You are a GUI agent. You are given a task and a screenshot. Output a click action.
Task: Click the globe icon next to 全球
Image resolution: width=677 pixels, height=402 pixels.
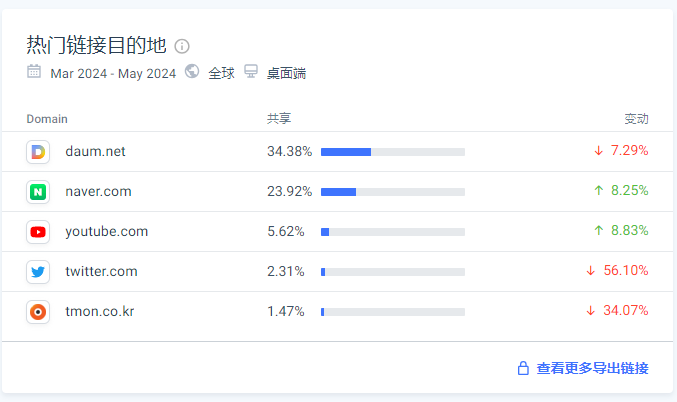tap(192, 71)
